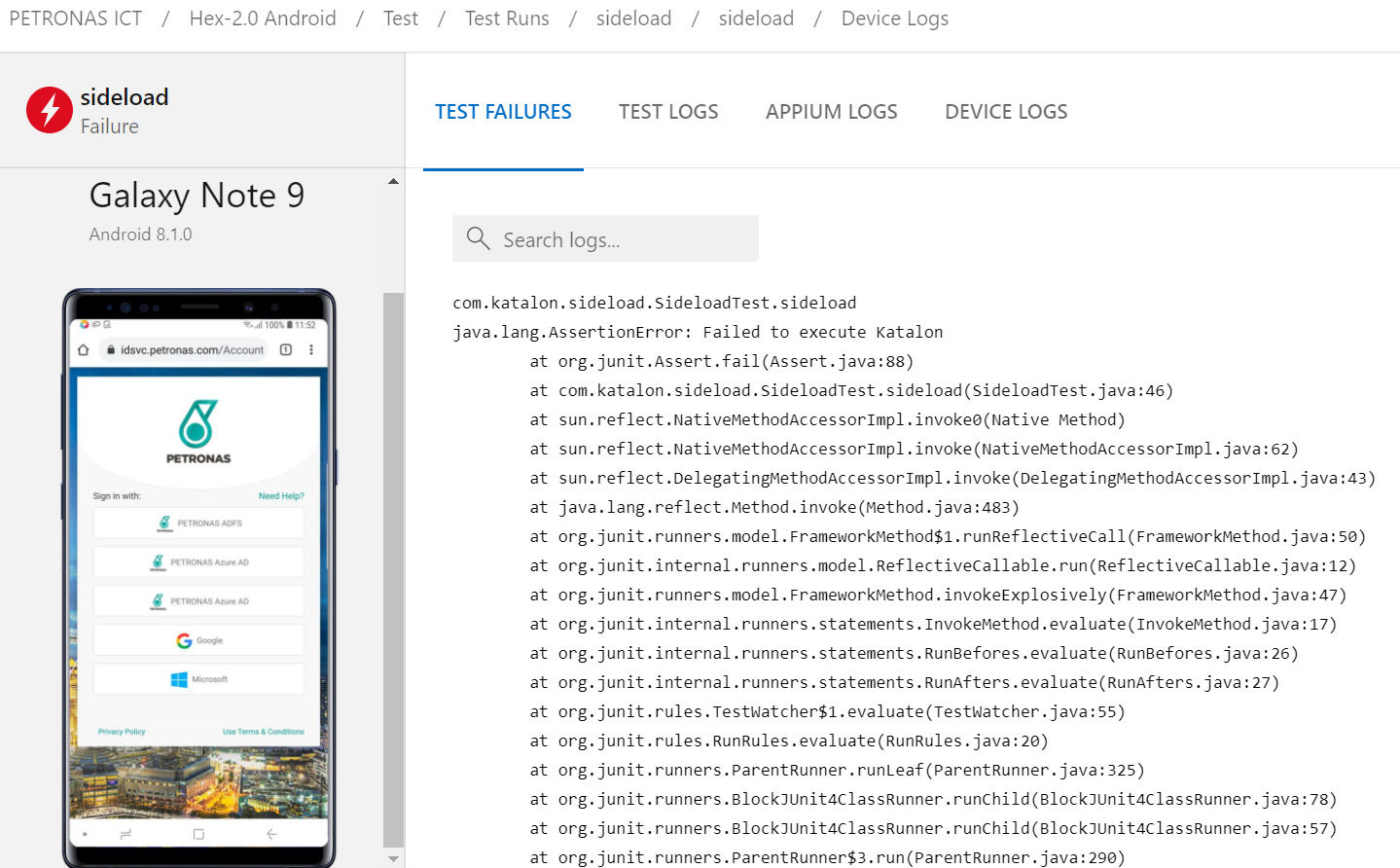
Task: Tap the Android home square button on the phone
Action: click(x=198, y=834)
